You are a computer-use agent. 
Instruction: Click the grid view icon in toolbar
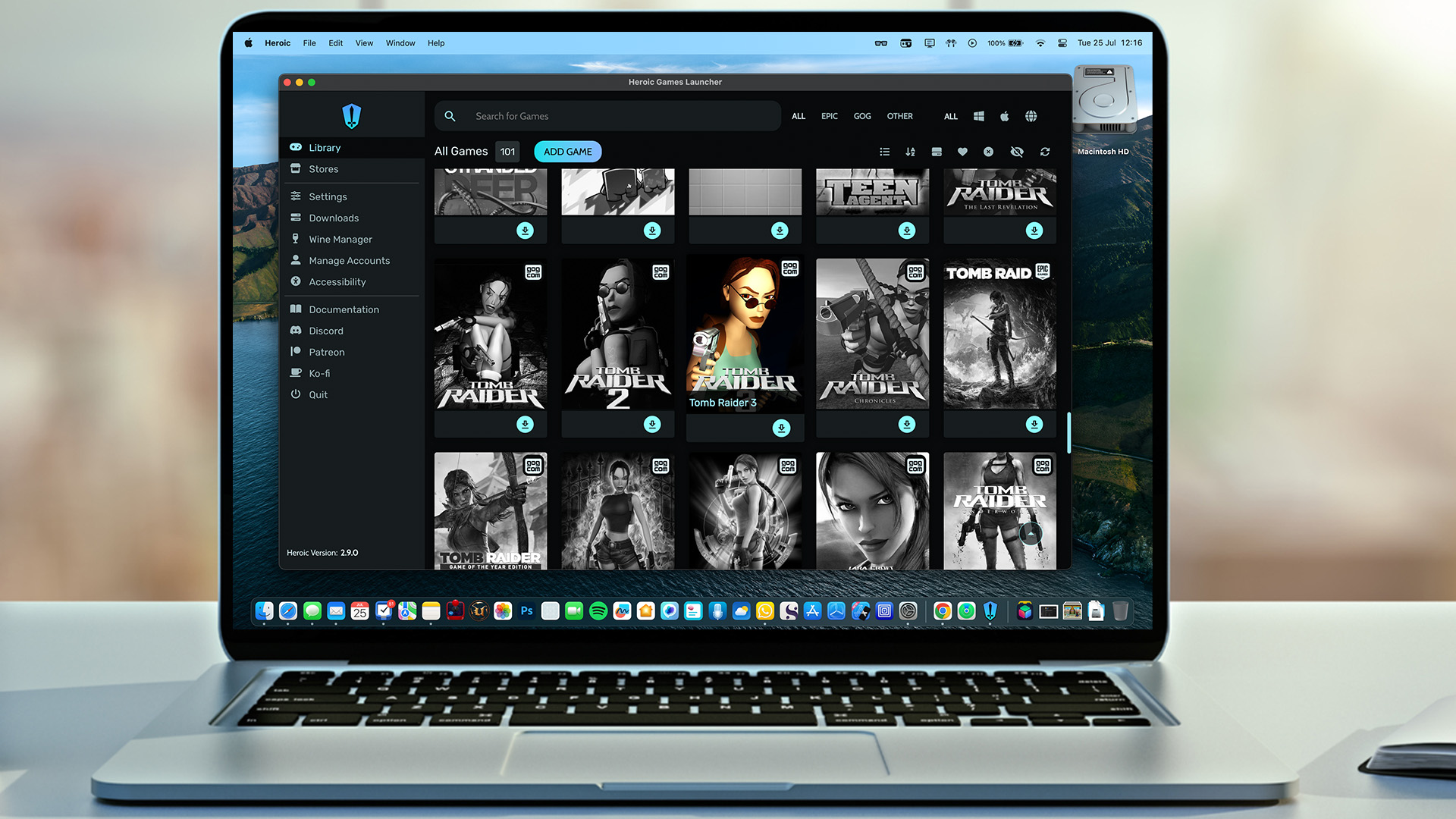click(936, 151)
